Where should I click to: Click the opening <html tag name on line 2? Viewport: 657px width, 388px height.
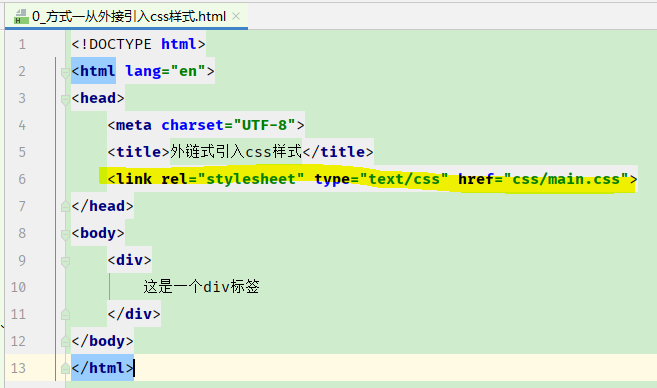coord(93,71)
